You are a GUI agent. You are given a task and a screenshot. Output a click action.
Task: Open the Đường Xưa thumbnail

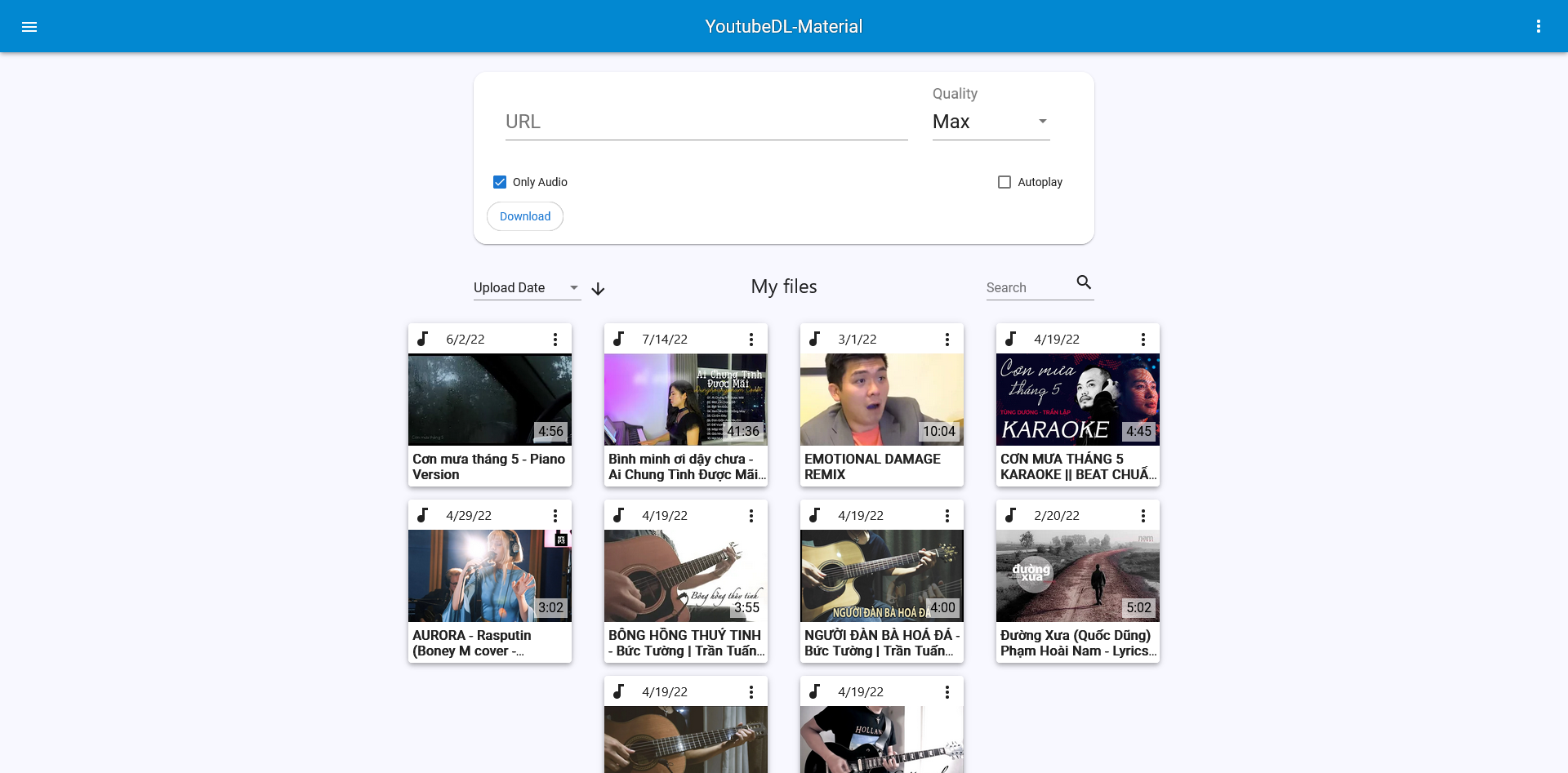click(x=1078, y=575)
